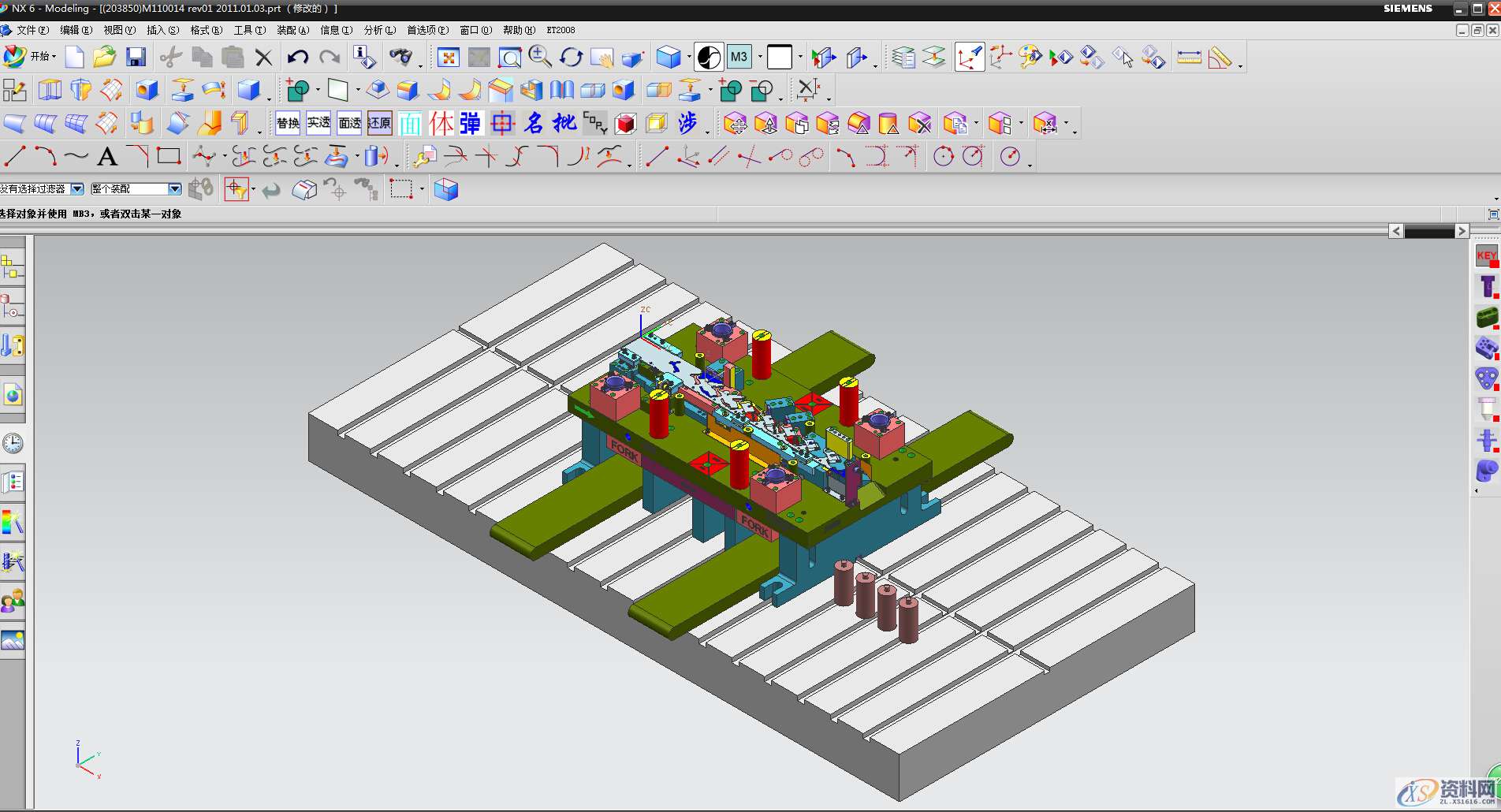
Task: Expand the 整个装配 scope dropdown
Action: pos(174,189)
